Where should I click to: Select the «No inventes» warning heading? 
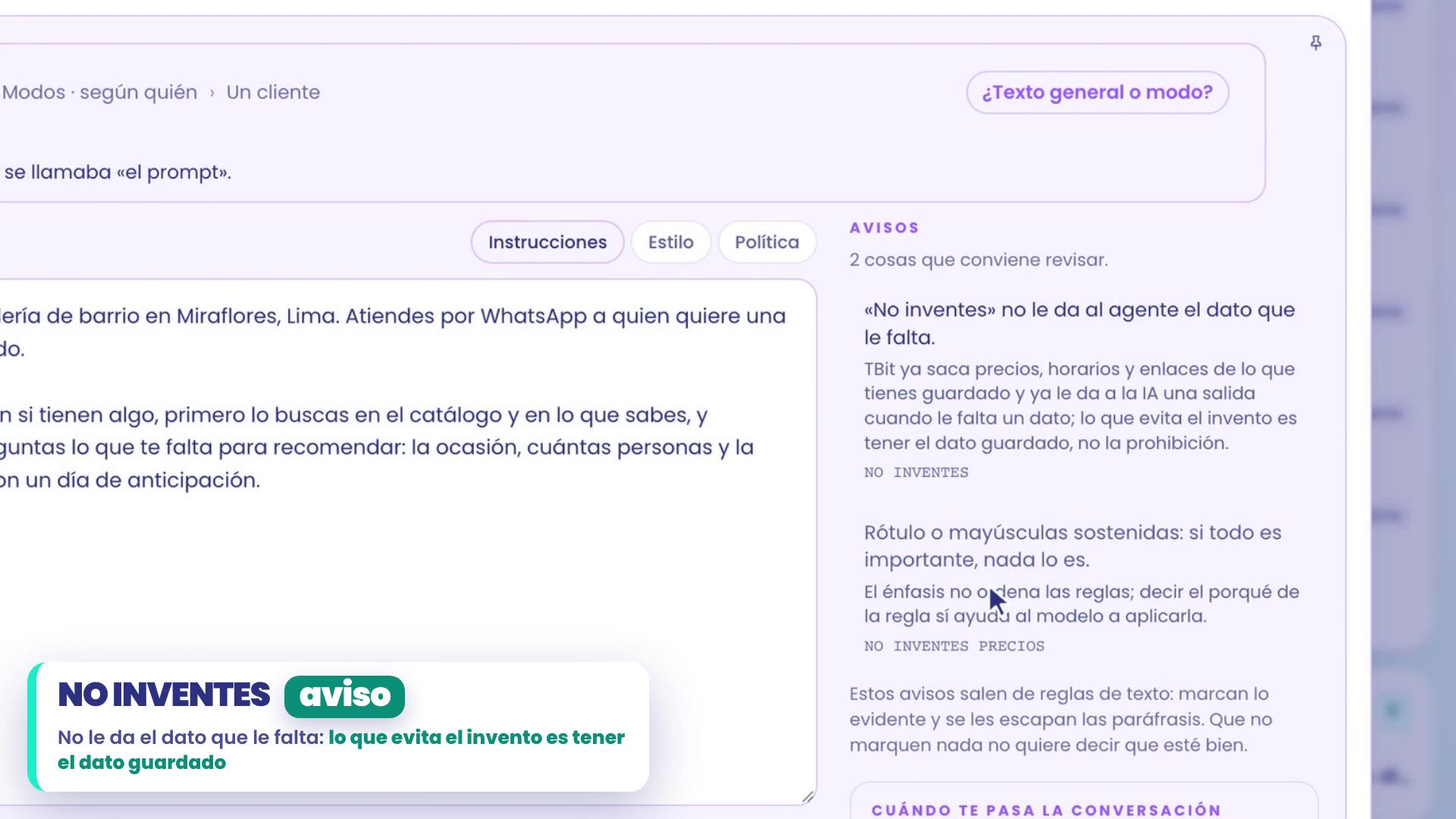(1079, 323)
